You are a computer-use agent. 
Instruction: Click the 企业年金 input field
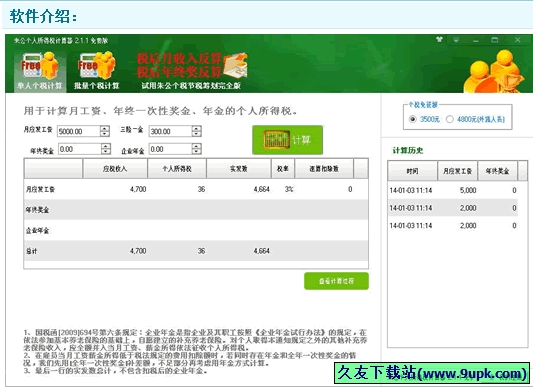171,149
